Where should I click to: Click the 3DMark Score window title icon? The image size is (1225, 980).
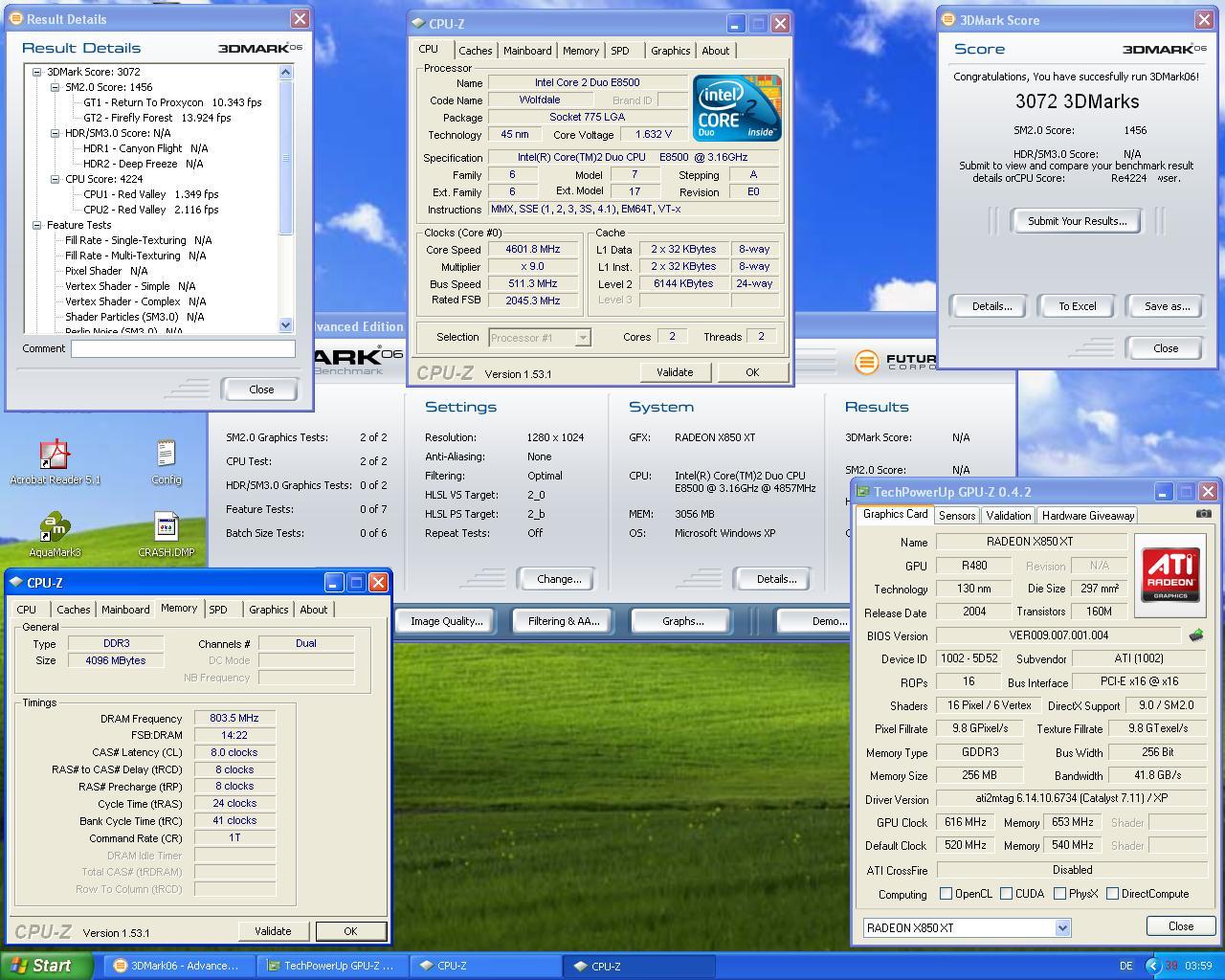tap(948, 19)
